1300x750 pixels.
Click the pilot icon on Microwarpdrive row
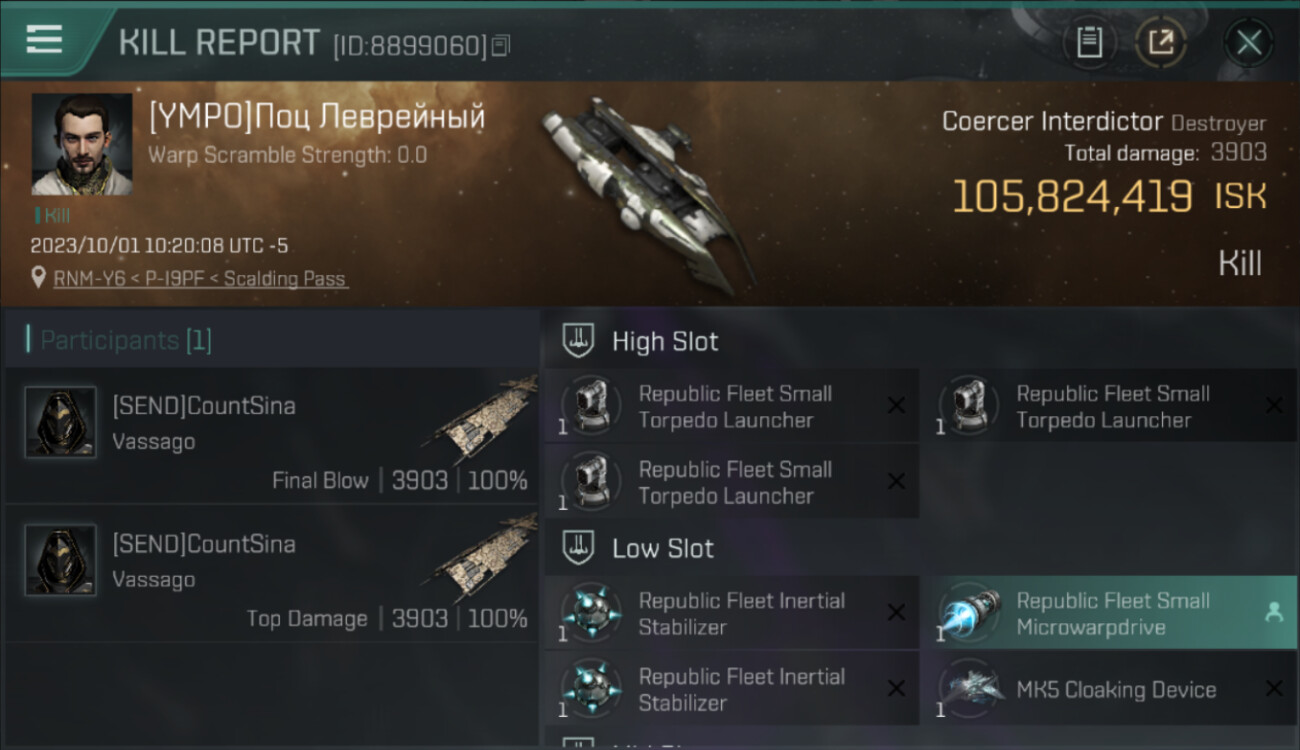click(1274, 613)
